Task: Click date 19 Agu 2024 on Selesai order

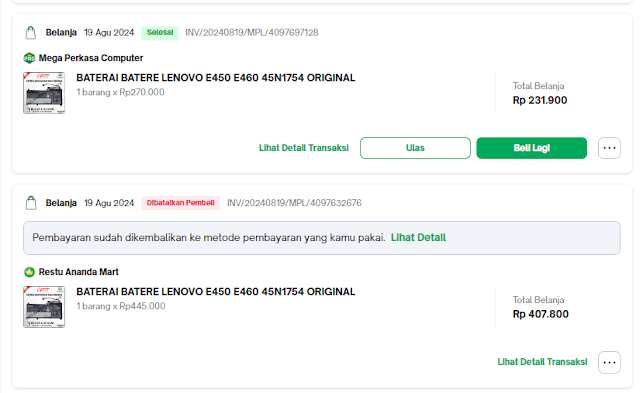Action: tap(109, 33)
